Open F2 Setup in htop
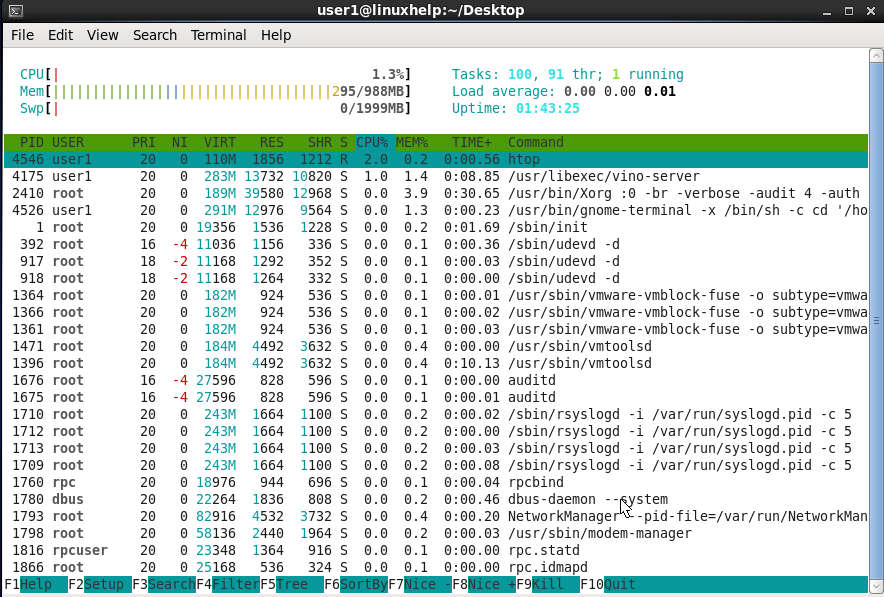884x597 pixels. pyautogui.click(x=100, y=584)
